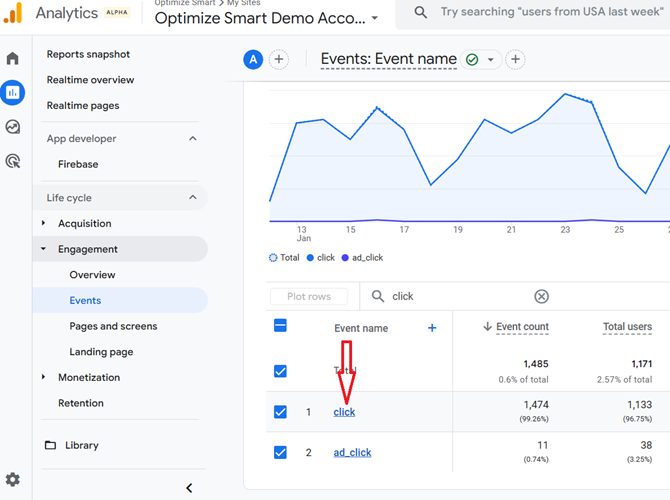Collapse the Engagement tree item

pos(43,249)
